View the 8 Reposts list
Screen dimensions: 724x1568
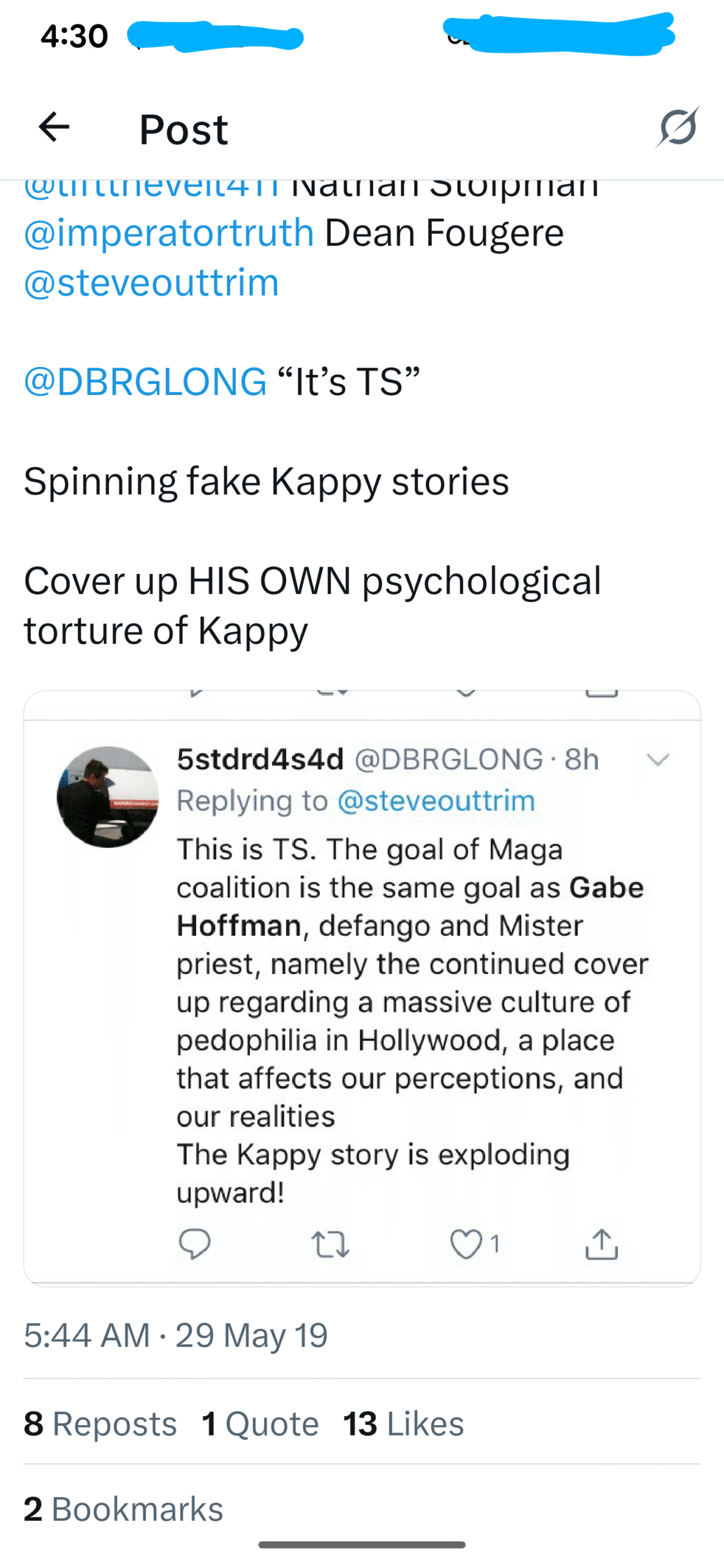point(100,1423)
